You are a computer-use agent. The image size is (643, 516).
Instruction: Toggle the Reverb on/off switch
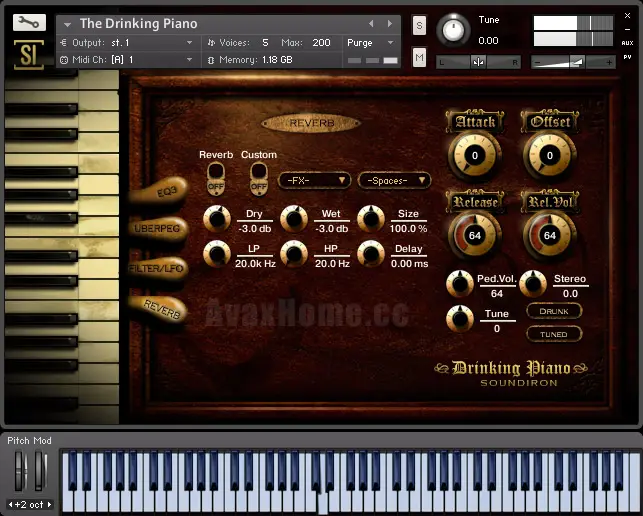point(216,178)
